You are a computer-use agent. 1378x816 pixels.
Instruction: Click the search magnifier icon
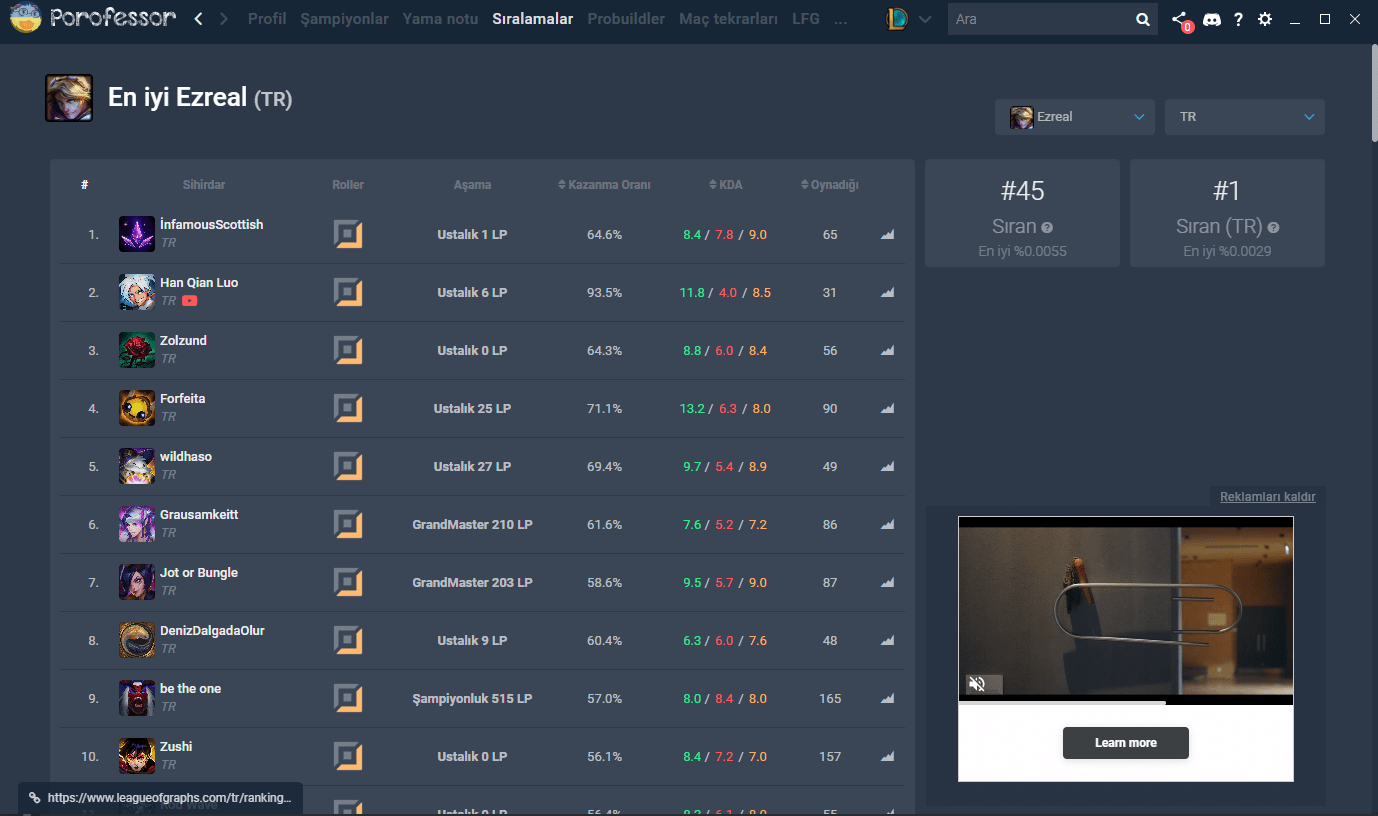tap(1143, 19)
